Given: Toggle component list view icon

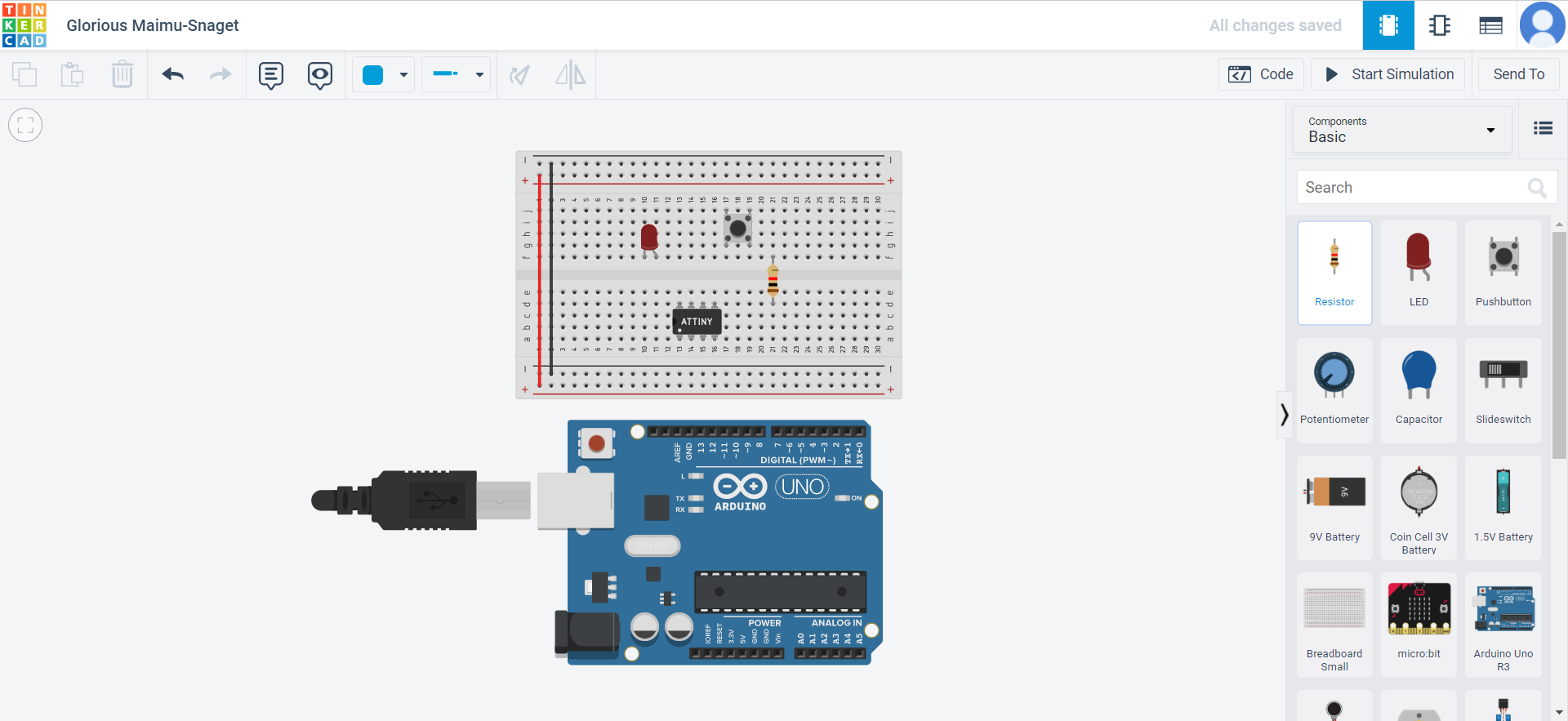Looking at the screenshot, I should click(x=1543, y=128).
